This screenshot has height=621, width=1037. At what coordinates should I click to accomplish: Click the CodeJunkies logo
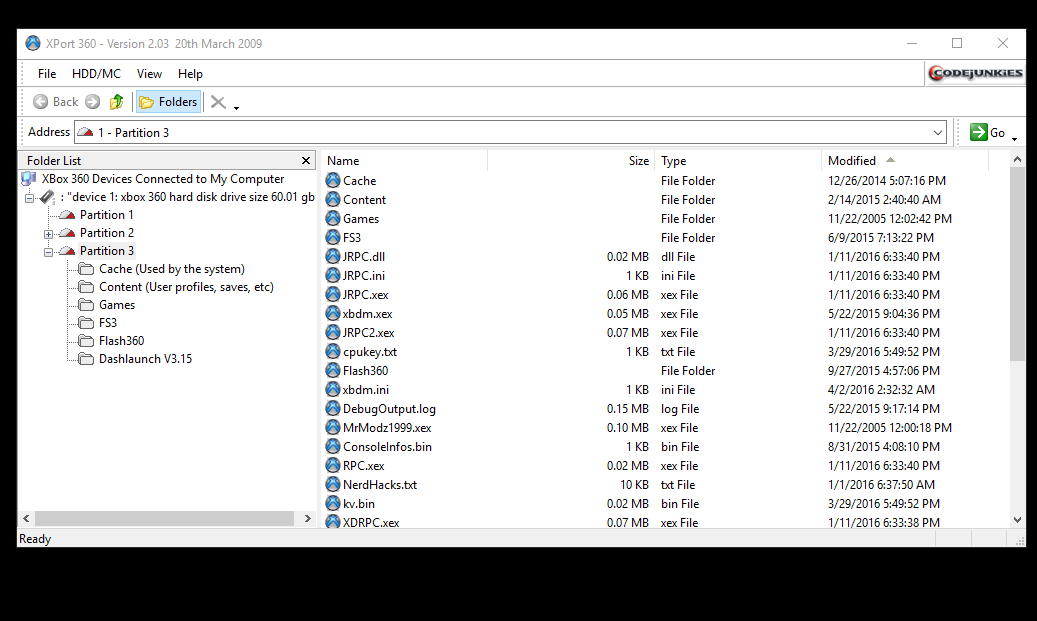click(975, 73)
